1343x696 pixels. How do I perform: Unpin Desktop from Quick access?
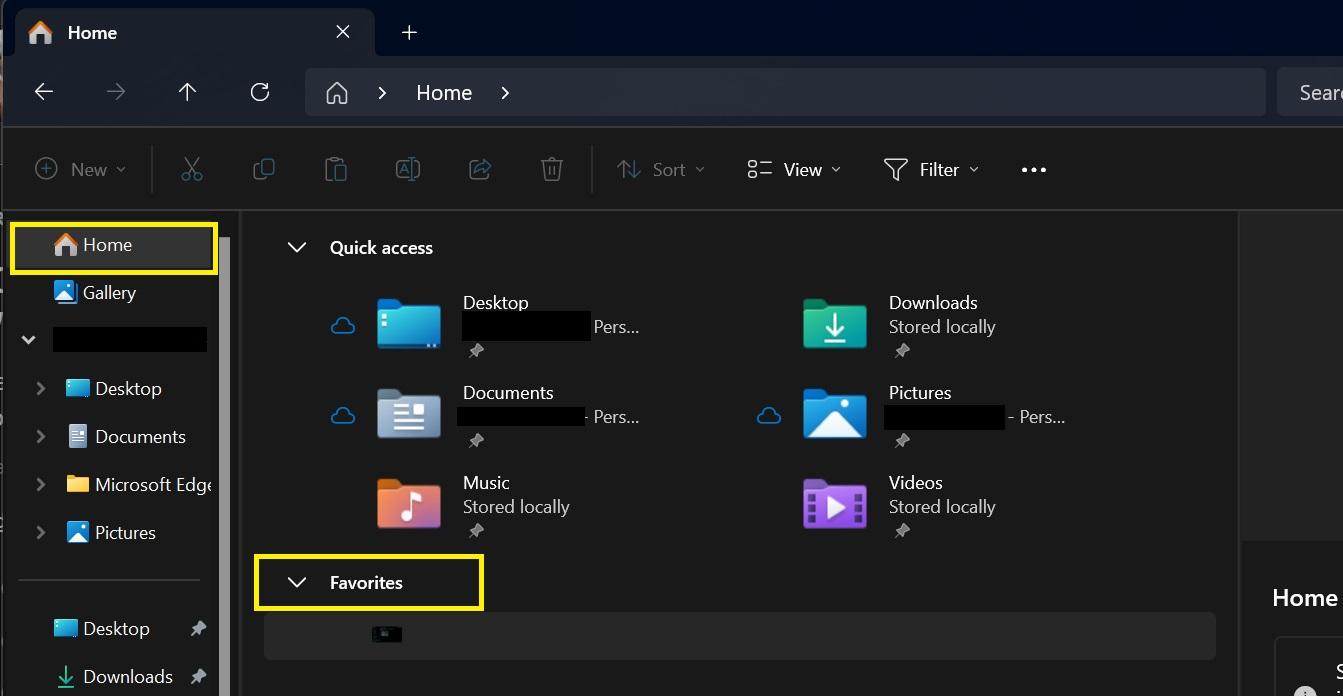477,350
